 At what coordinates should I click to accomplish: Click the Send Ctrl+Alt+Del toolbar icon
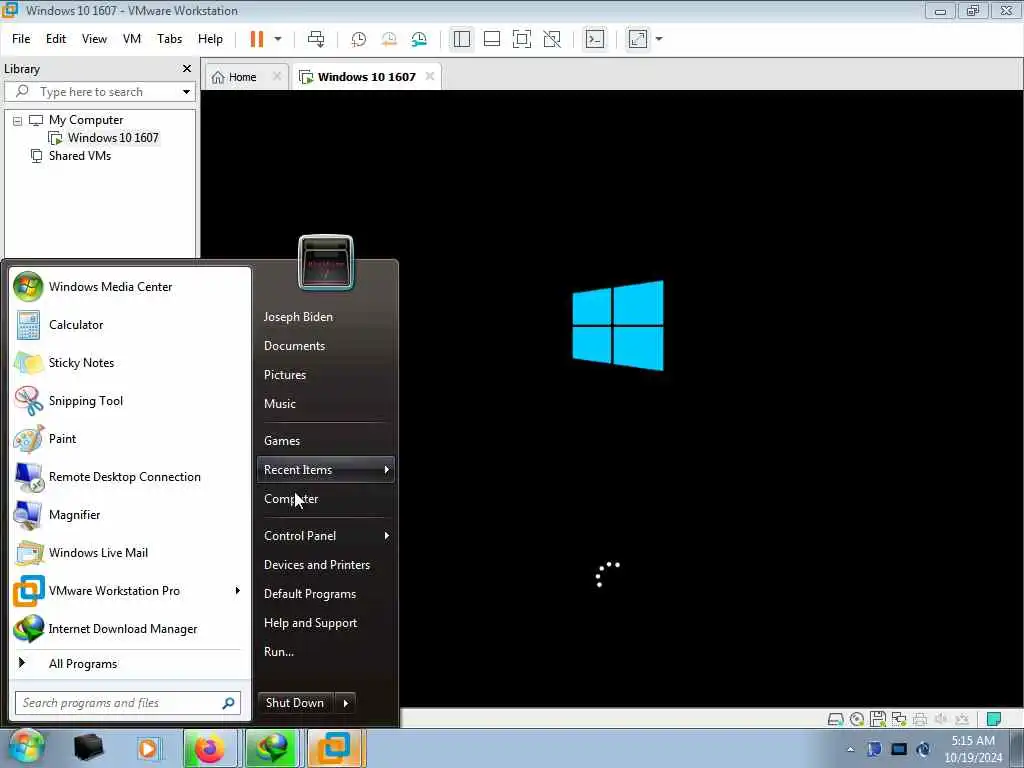tap(316, 39)
